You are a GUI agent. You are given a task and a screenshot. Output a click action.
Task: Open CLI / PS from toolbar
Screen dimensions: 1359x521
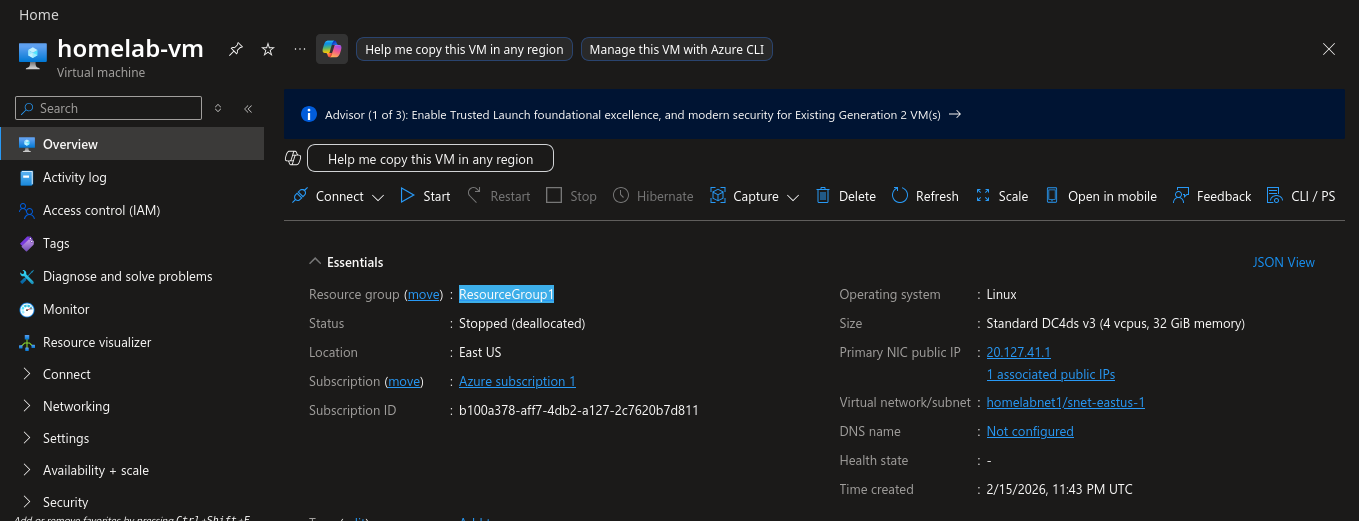(1300, 196)
